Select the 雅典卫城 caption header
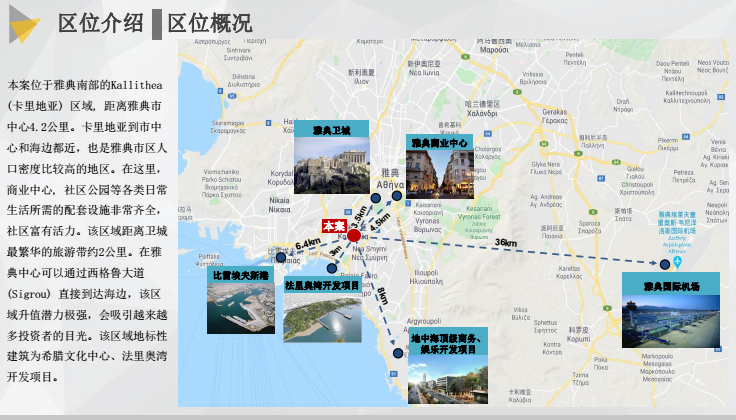This screenshot has height=420, width=736. point(331,129)
